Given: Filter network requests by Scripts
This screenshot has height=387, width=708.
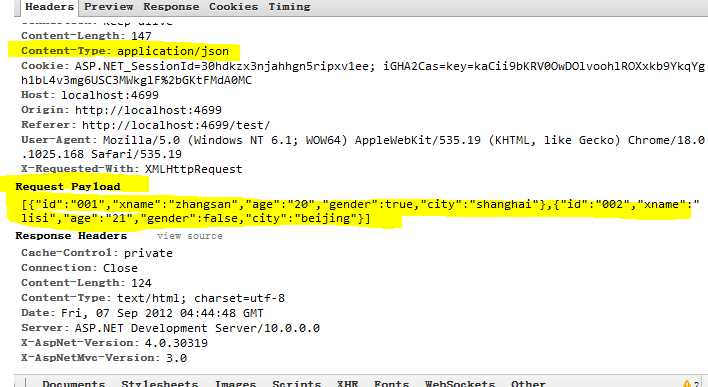Looking at the screenshot, I should [296, 383].
